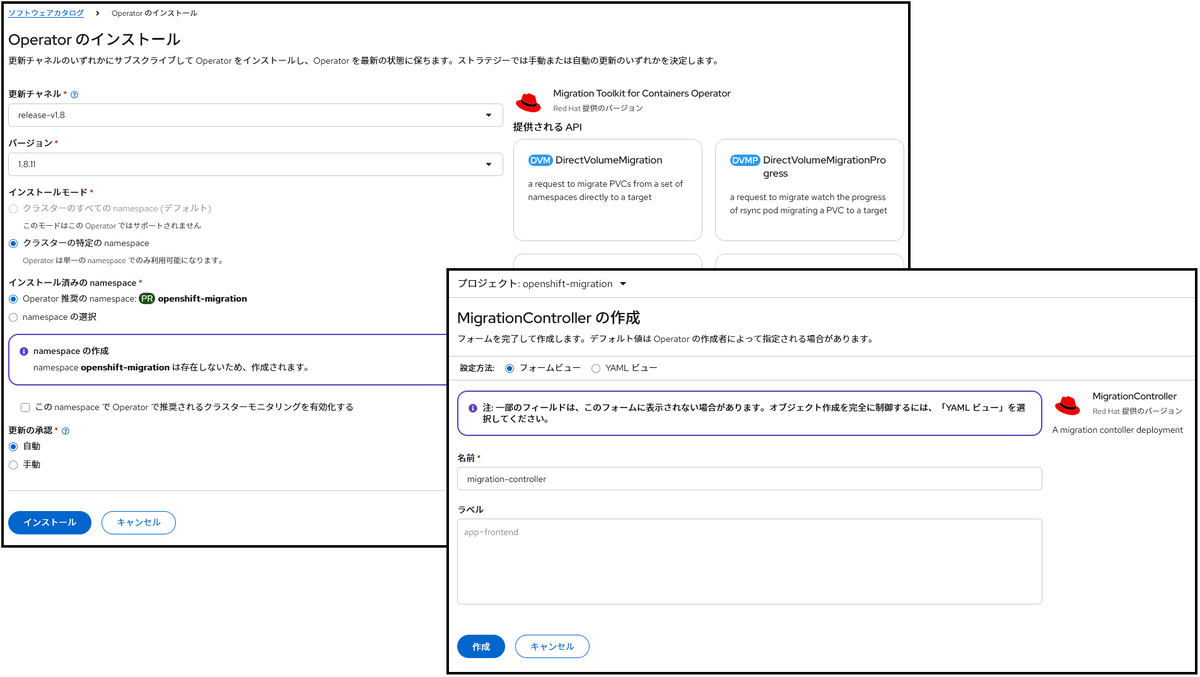Image resolution: width=1200 pixels, height=677 pixels.
Task: Click the help icon next to 更新チャネル
Action: [x=75, y=94]
